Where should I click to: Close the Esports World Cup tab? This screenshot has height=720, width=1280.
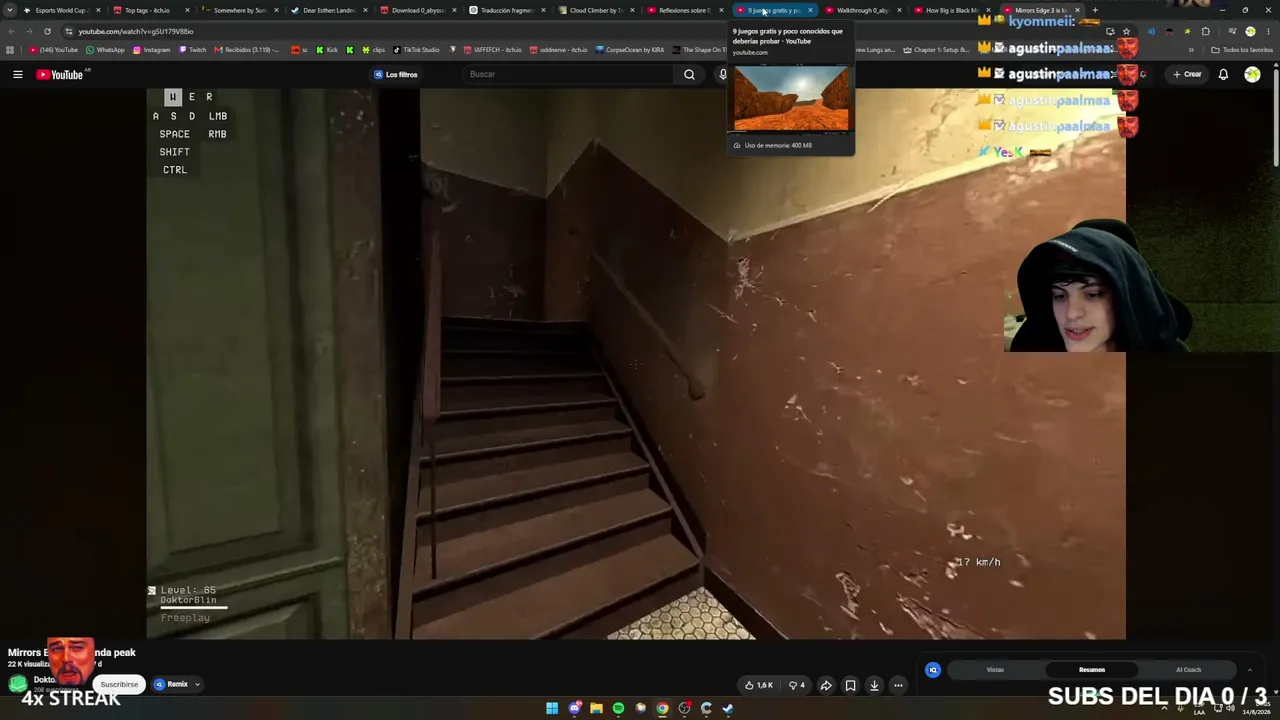click(x=98, y=10)
